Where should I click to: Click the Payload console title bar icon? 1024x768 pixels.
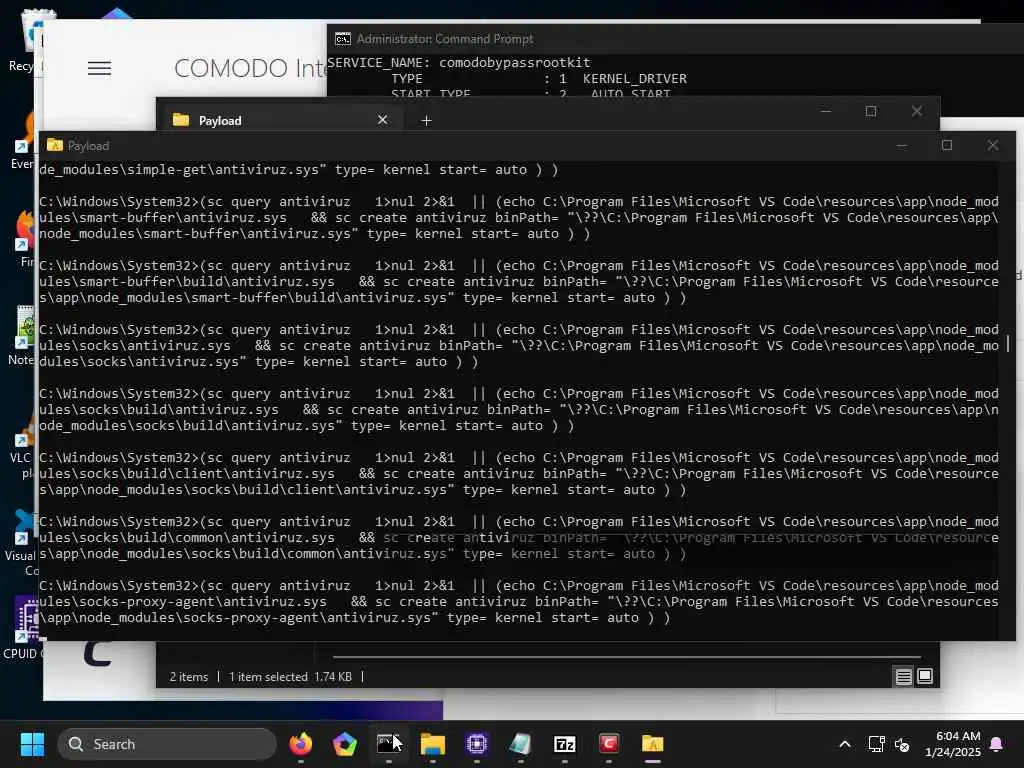pyautogui.click(x=55, y=145)
